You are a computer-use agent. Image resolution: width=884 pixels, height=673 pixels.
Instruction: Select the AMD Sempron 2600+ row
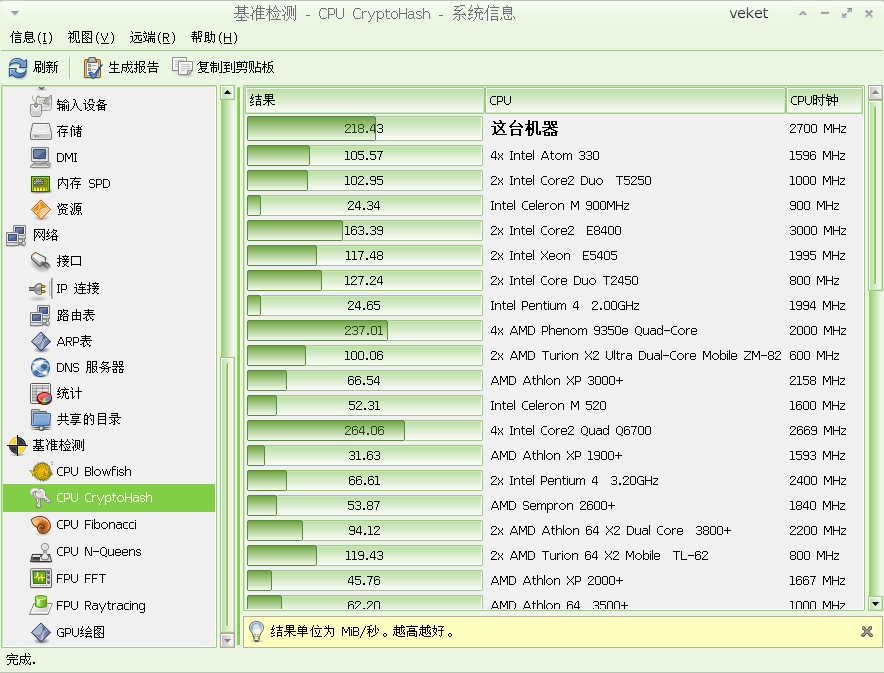[555, 506]
